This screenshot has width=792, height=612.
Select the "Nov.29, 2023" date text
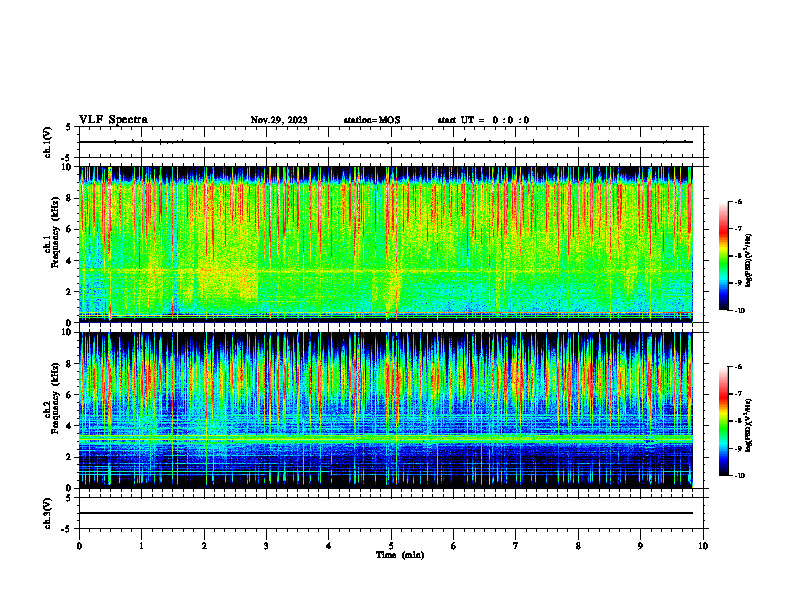tap(279, 120)
